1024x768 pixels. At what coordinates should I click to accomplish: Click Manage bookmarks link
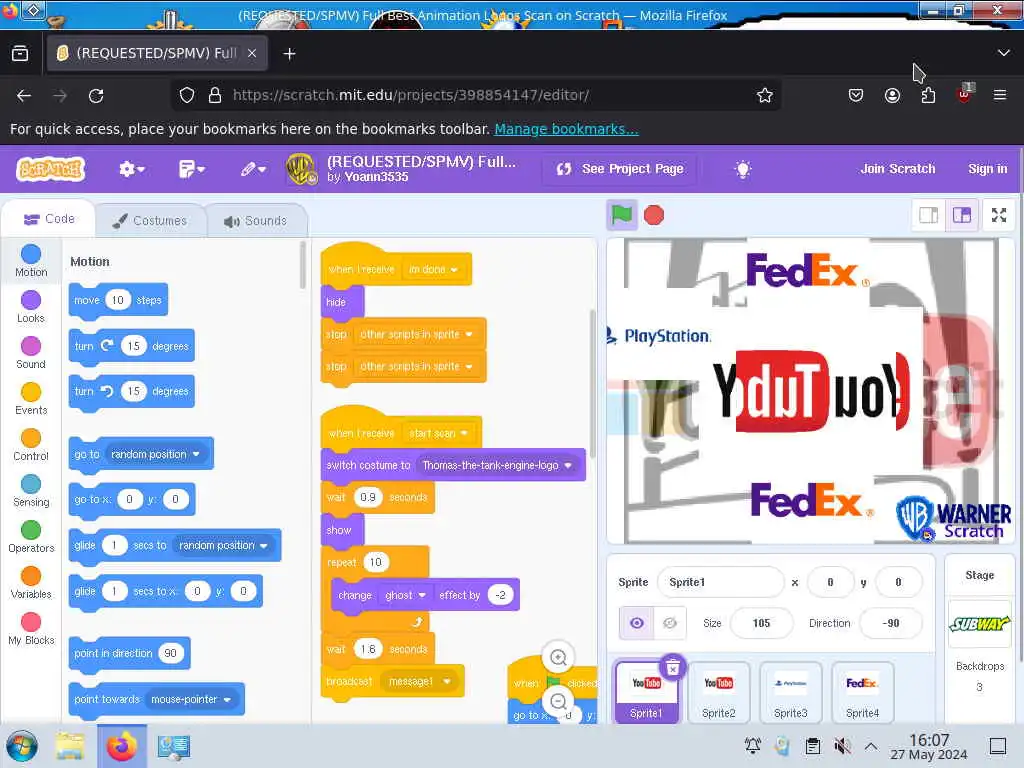[x=566, y=129]
